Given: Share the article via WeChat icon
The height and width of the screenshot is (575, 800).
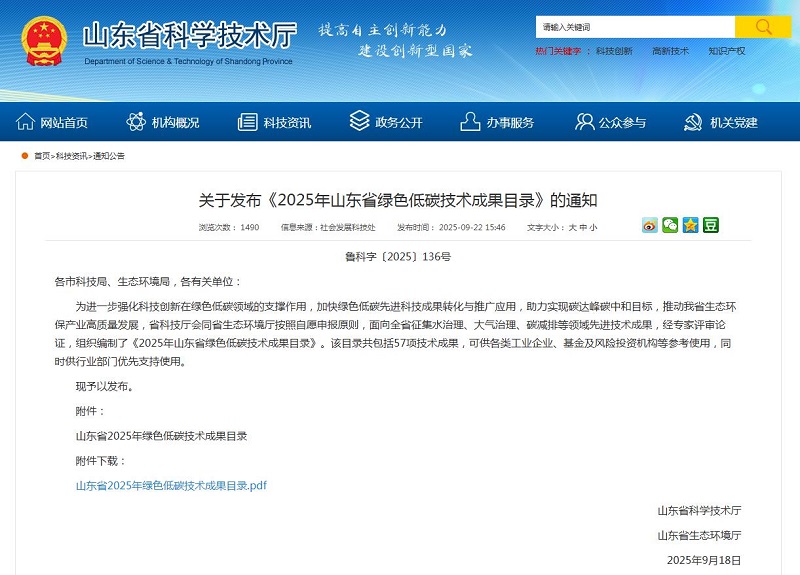Looking at the screenshot, I should click(x=670, y=225).
